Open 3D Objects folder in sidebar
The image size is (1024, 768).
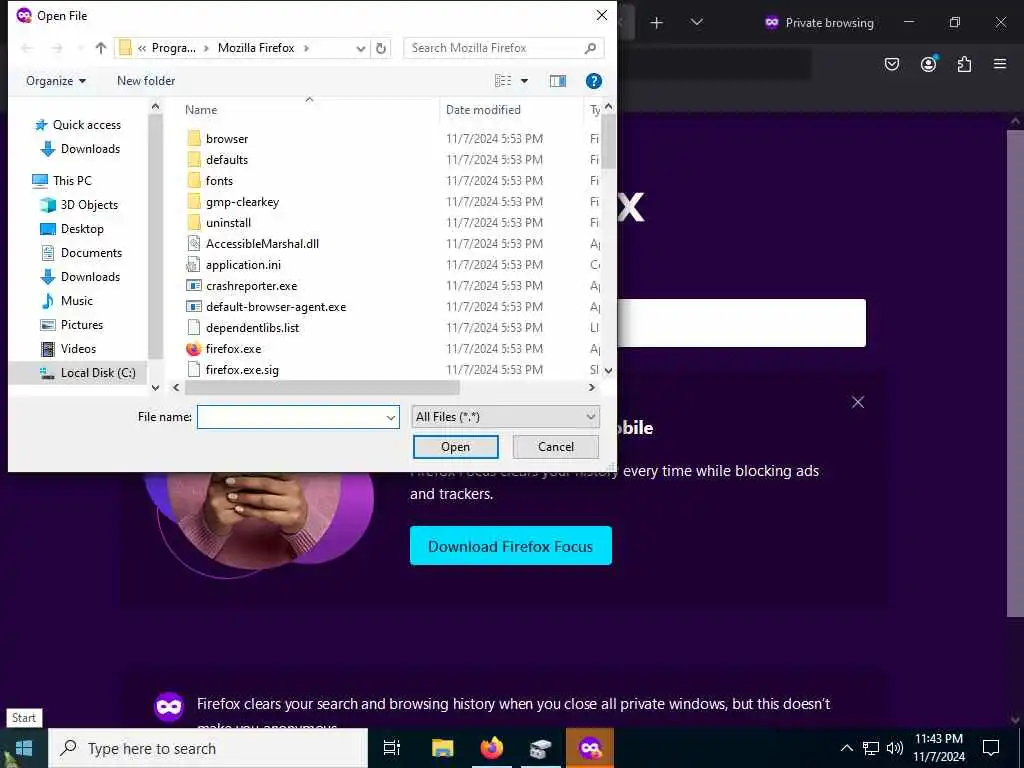tap(89, 204)
